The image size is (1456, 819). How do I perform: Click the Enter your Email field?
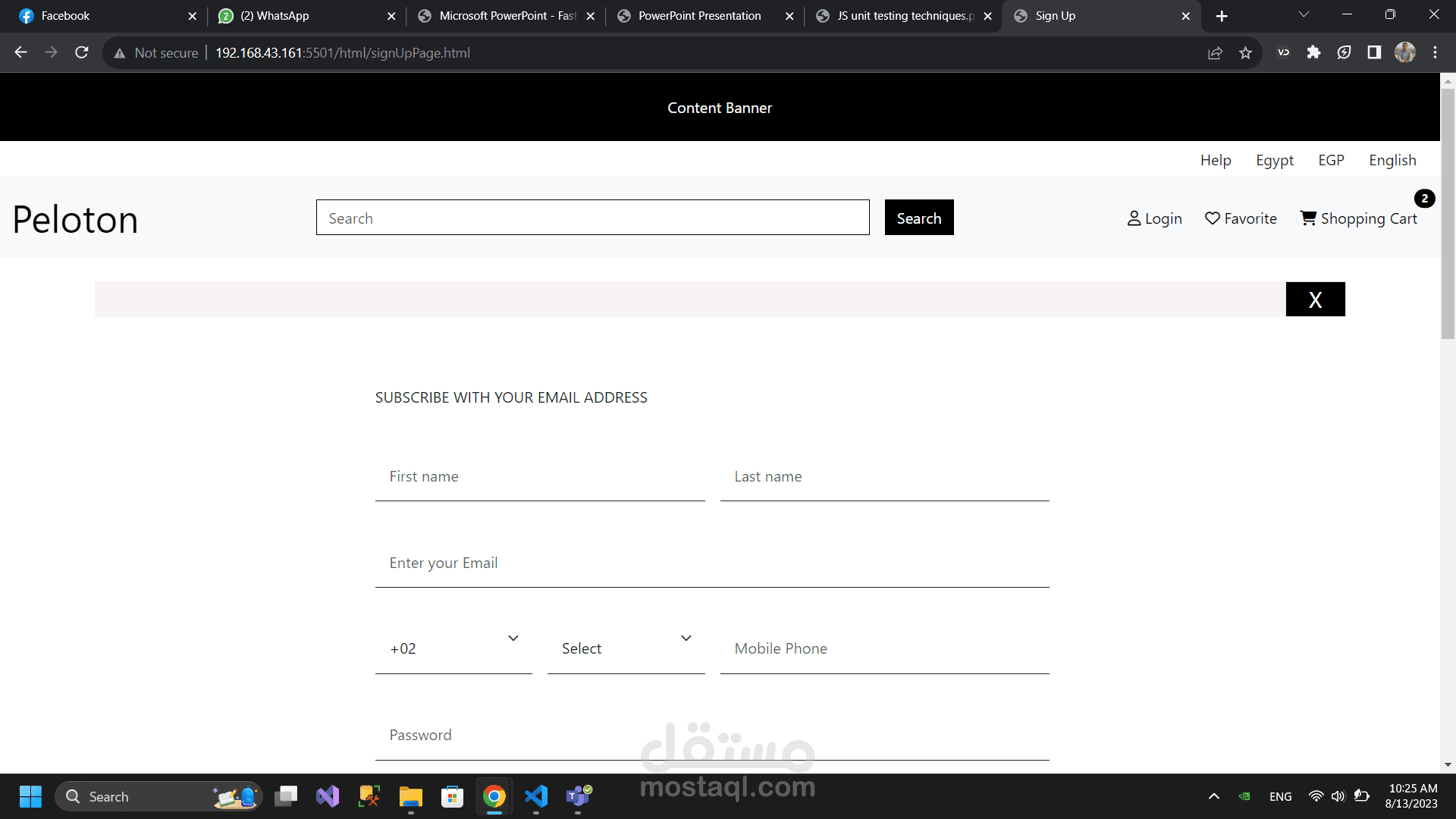[711, 563]
